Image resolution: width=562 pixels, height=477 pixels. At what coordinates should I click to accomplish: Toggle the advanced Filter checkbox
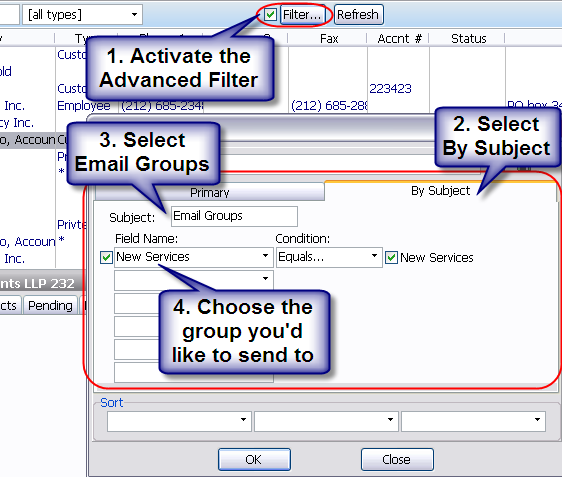270,15
